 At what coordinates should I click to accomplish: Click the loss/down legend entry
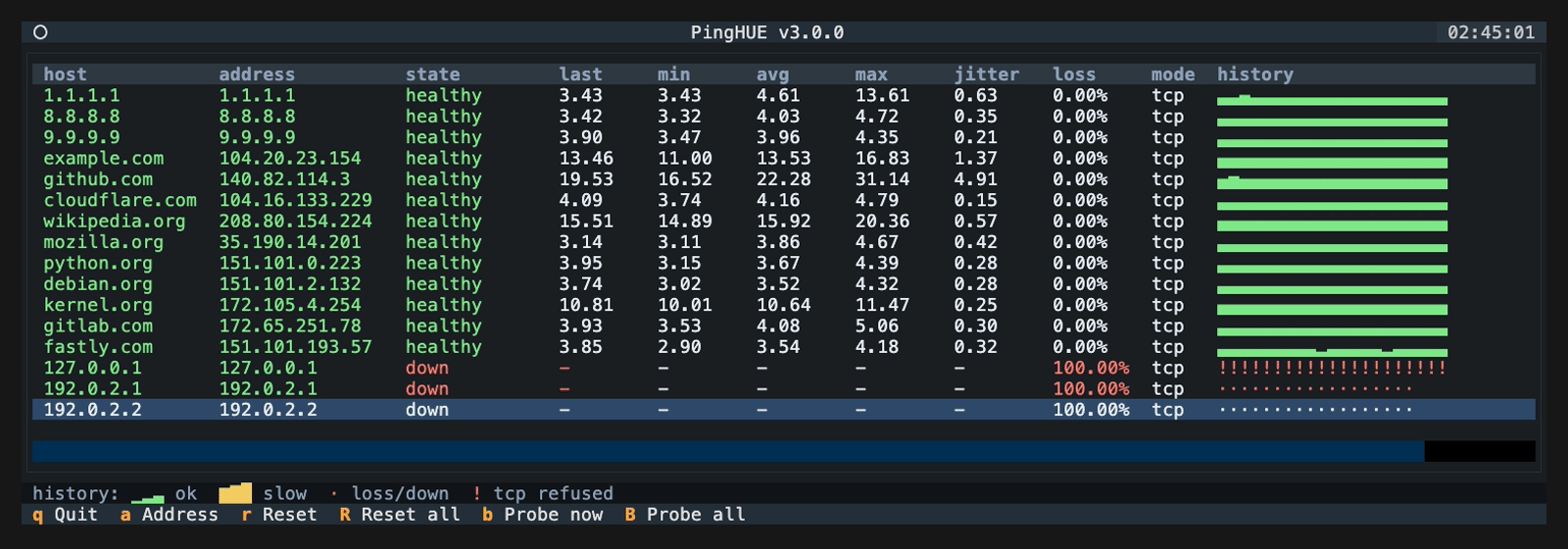click(389, 493)
